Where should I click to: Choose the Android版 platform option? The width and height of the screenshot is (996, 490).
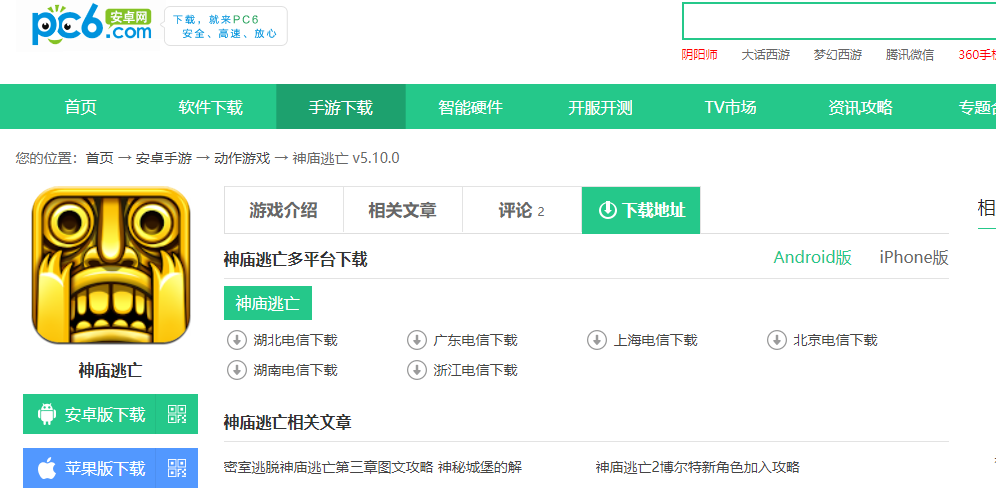812,257
